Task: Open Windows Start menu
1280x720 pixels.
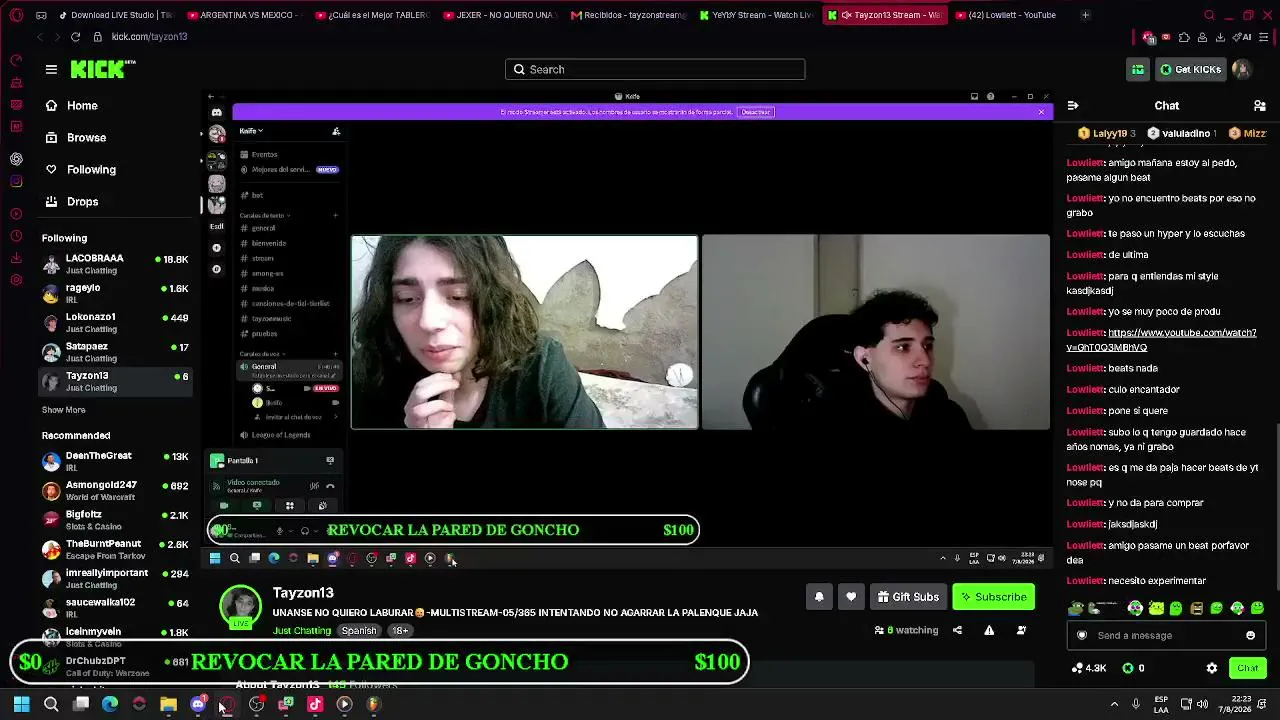Action: (x=21, y=704)
